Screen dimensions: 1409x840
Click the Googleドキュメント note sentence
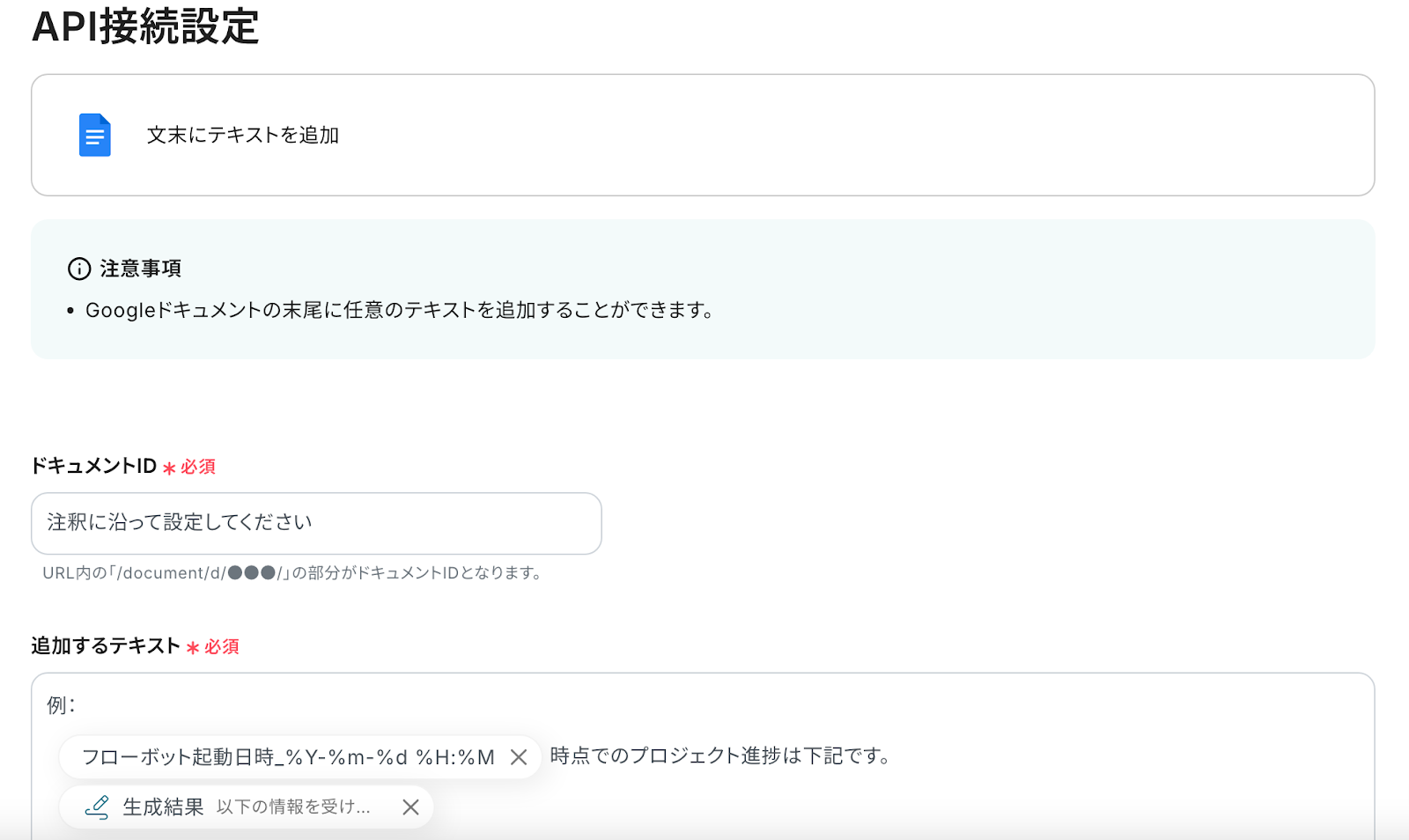(x=399, y=311)
